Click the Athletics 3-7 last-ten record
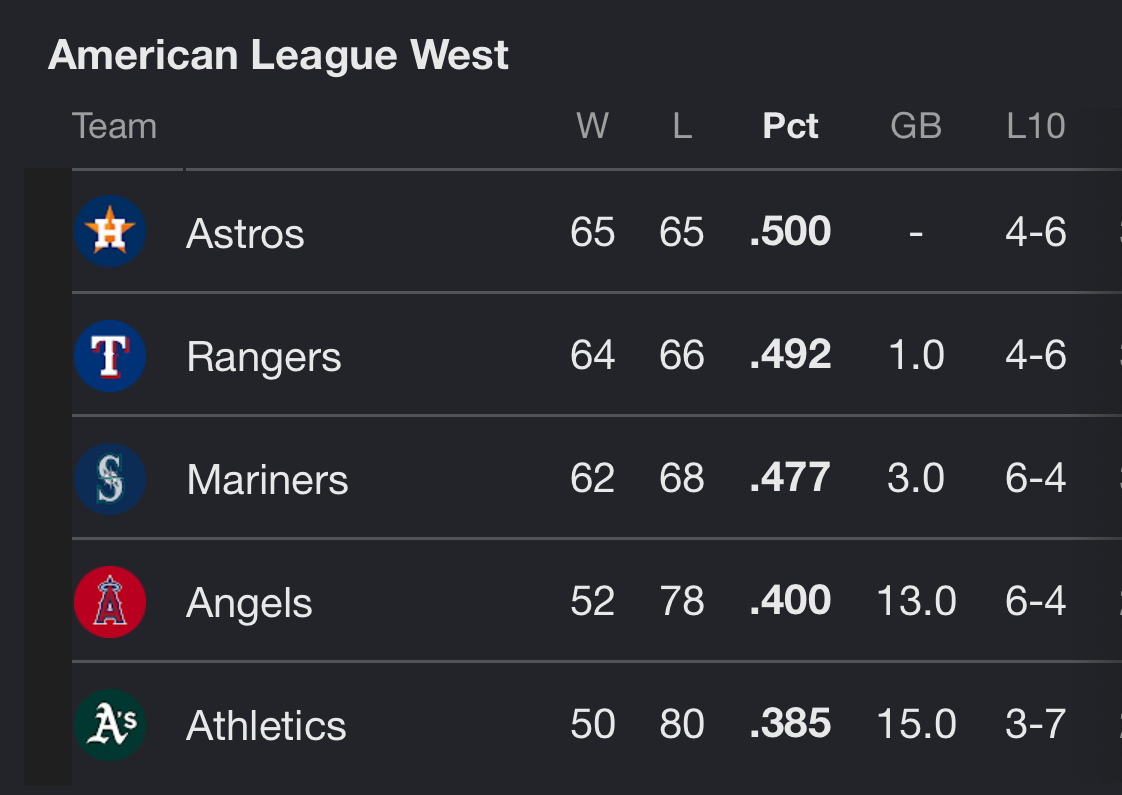The image size is (1122, 795). (1035, 724)
